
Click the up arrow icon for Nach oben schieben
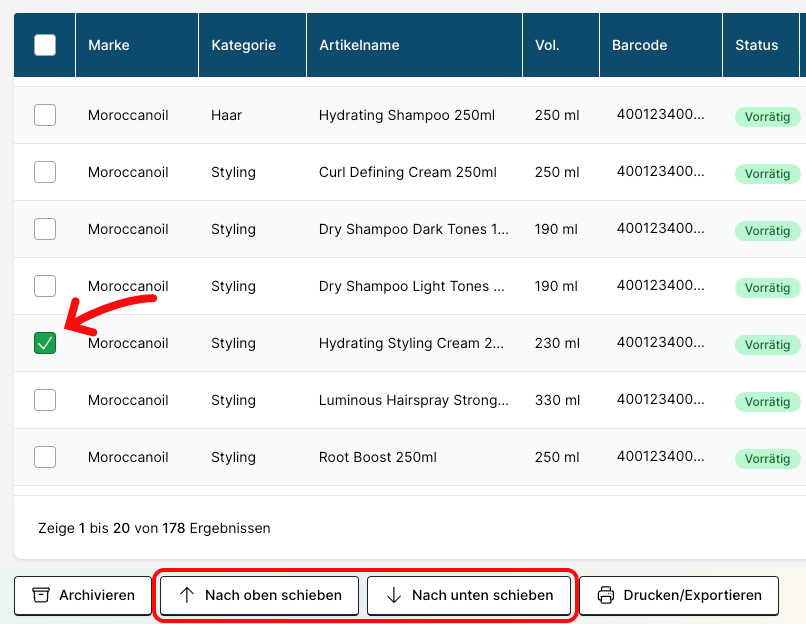click(187, 595)
